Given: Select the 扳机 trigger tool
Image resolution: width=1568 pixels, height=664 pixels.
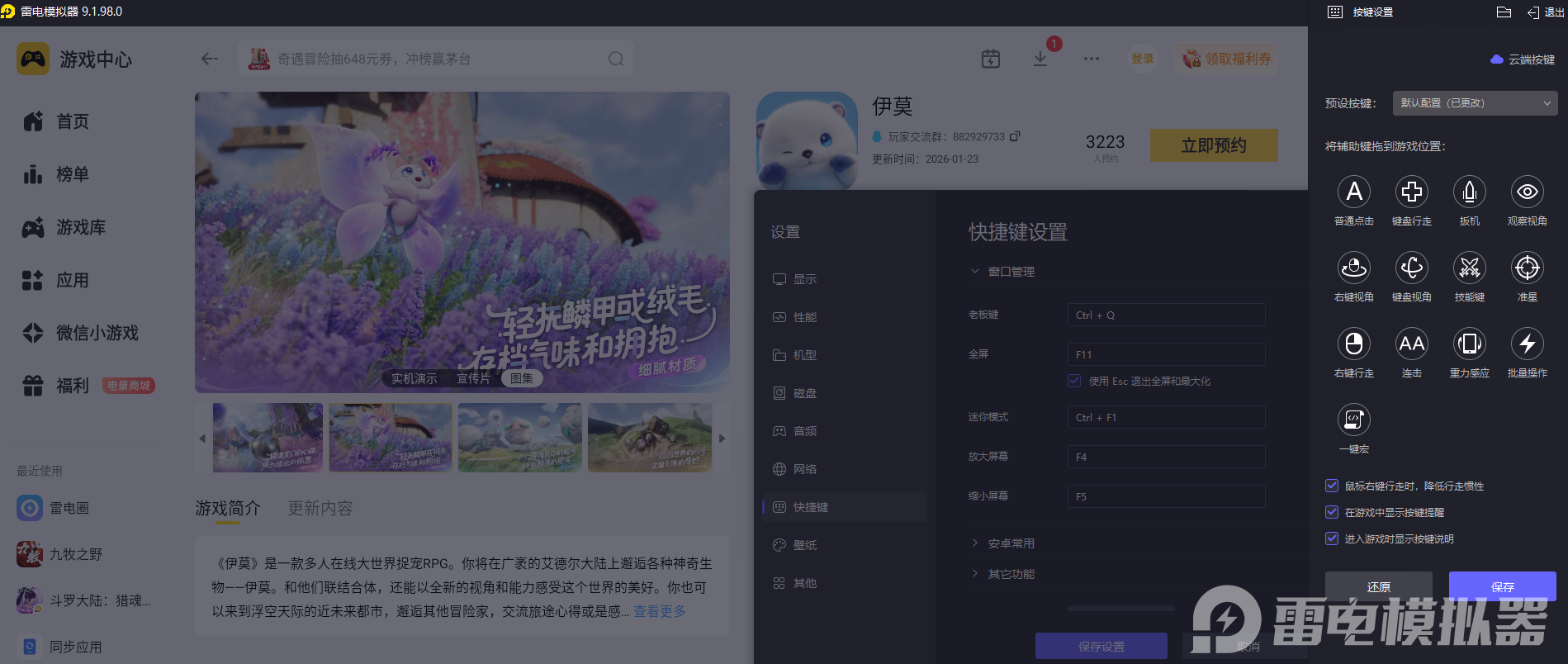Looking at the screenshot, I should (1469, 192).
